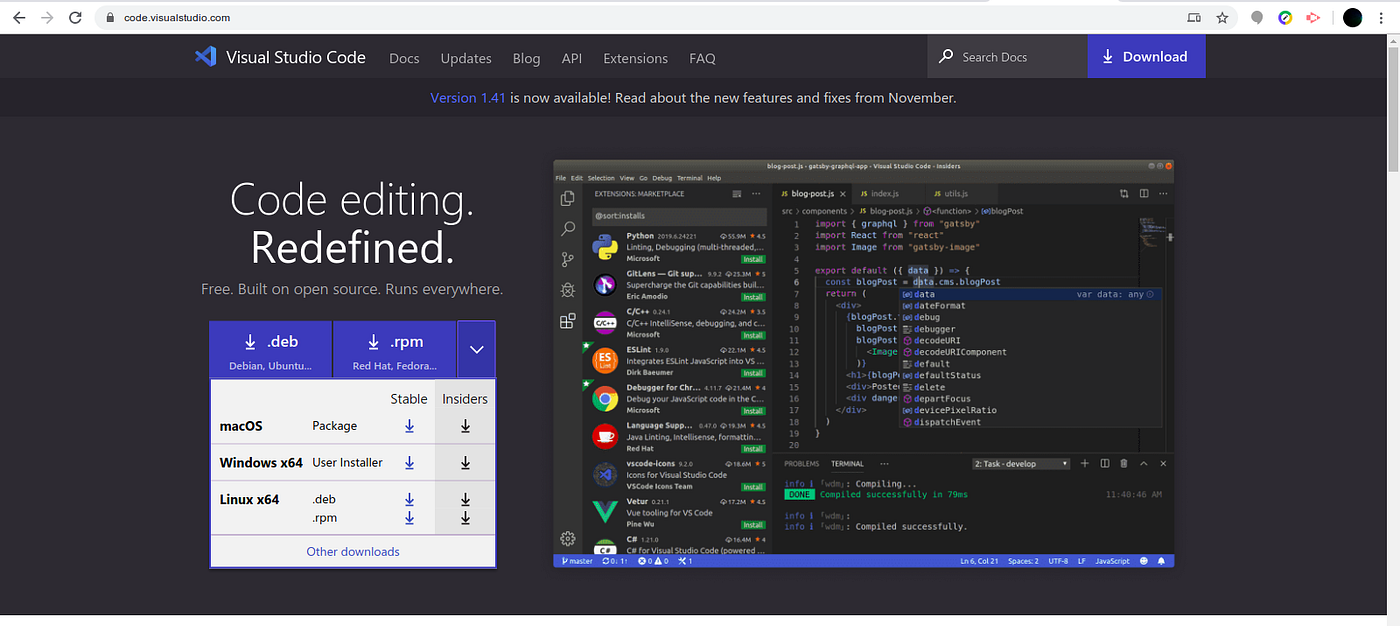Download macOS Stable package arrow
Viewport: 1400px width, 626px height.
(409, 426)
